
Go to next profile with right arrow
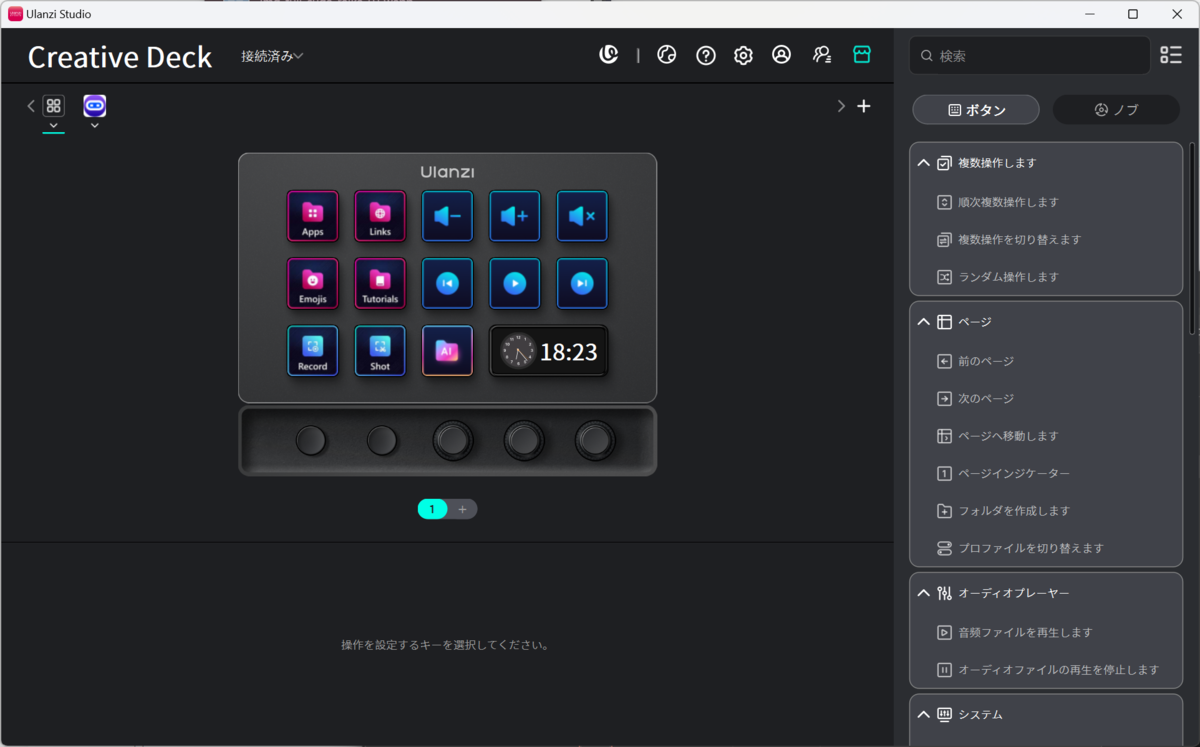(x=841, y=106)
